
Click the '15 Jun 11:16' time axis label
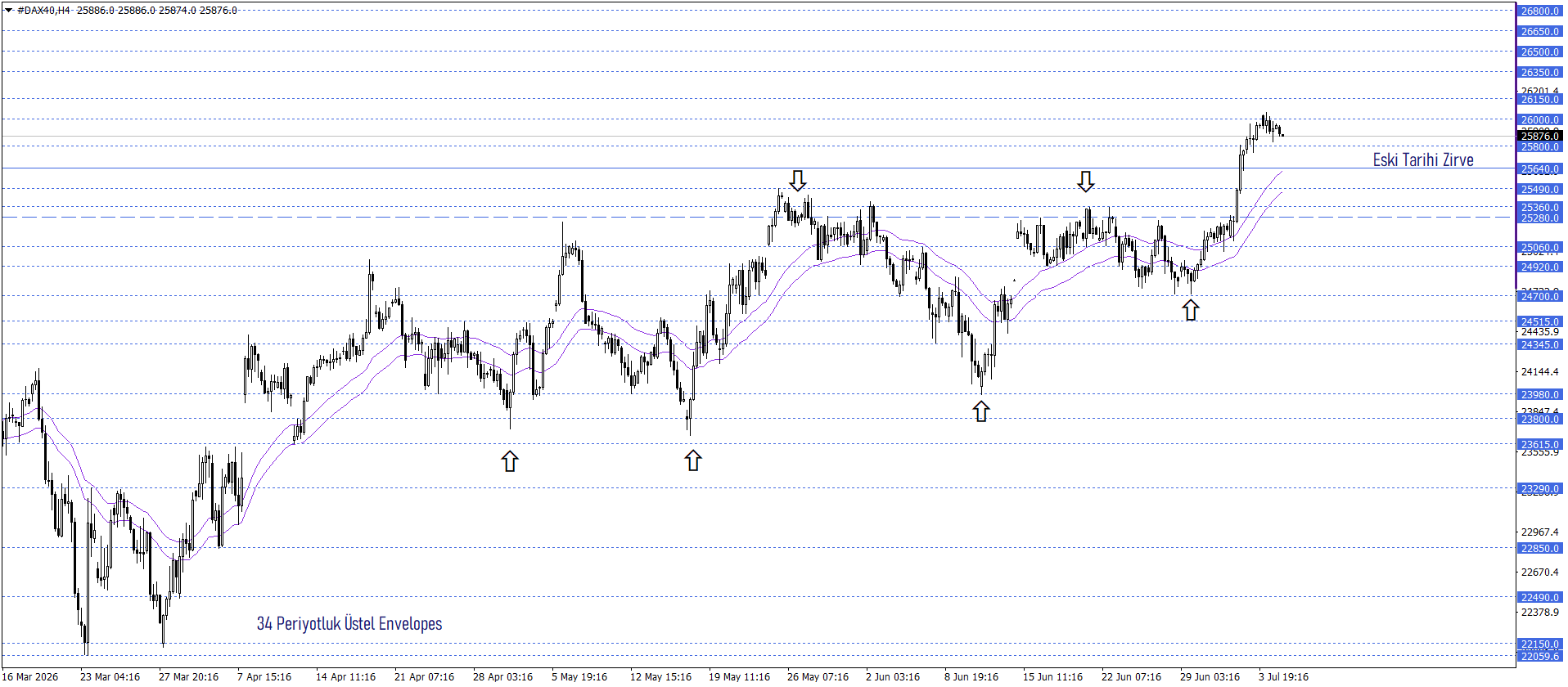pos(1052,676)
